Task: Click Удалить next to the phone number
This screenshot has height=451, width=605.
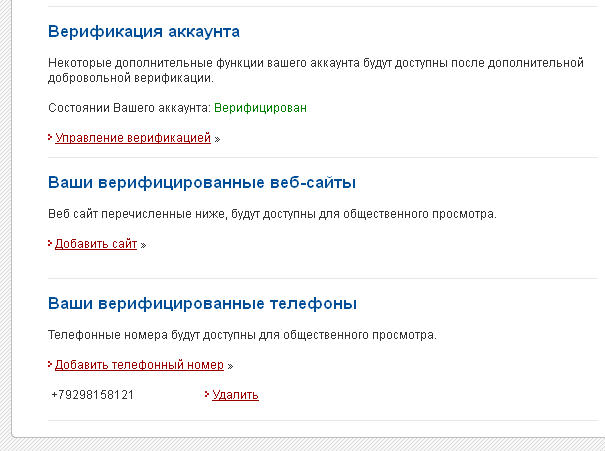Action: tap(235, 395)
